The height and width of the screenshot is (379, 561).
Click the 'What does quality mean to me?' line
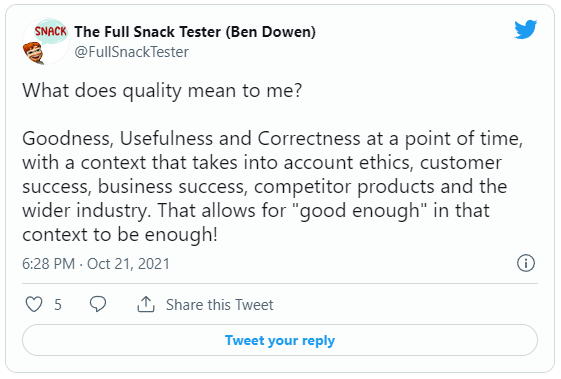[162, 91]
